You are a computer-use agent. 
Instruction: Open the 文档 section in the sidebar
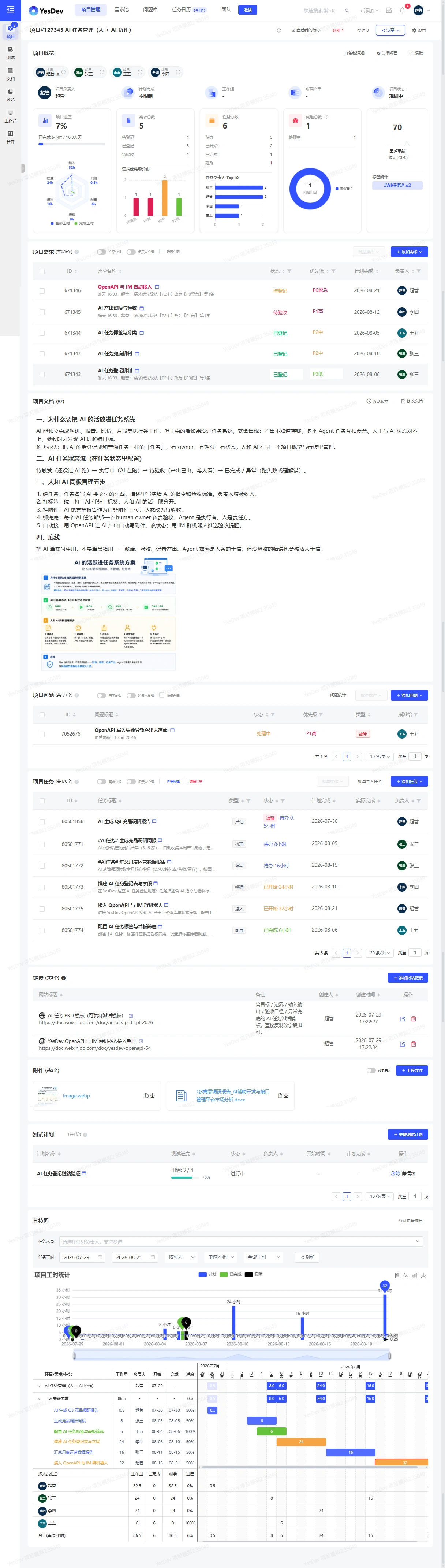pyautogui.click(x=10, y=74)
